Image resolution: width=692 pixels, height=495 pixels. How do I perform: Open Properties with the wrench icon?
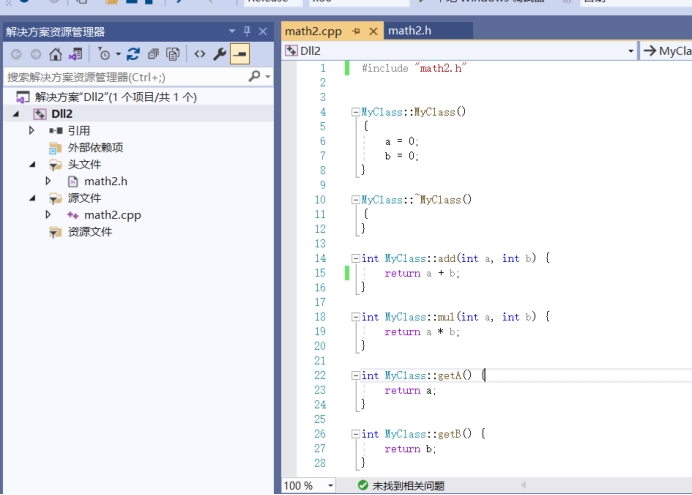(219, 54)
